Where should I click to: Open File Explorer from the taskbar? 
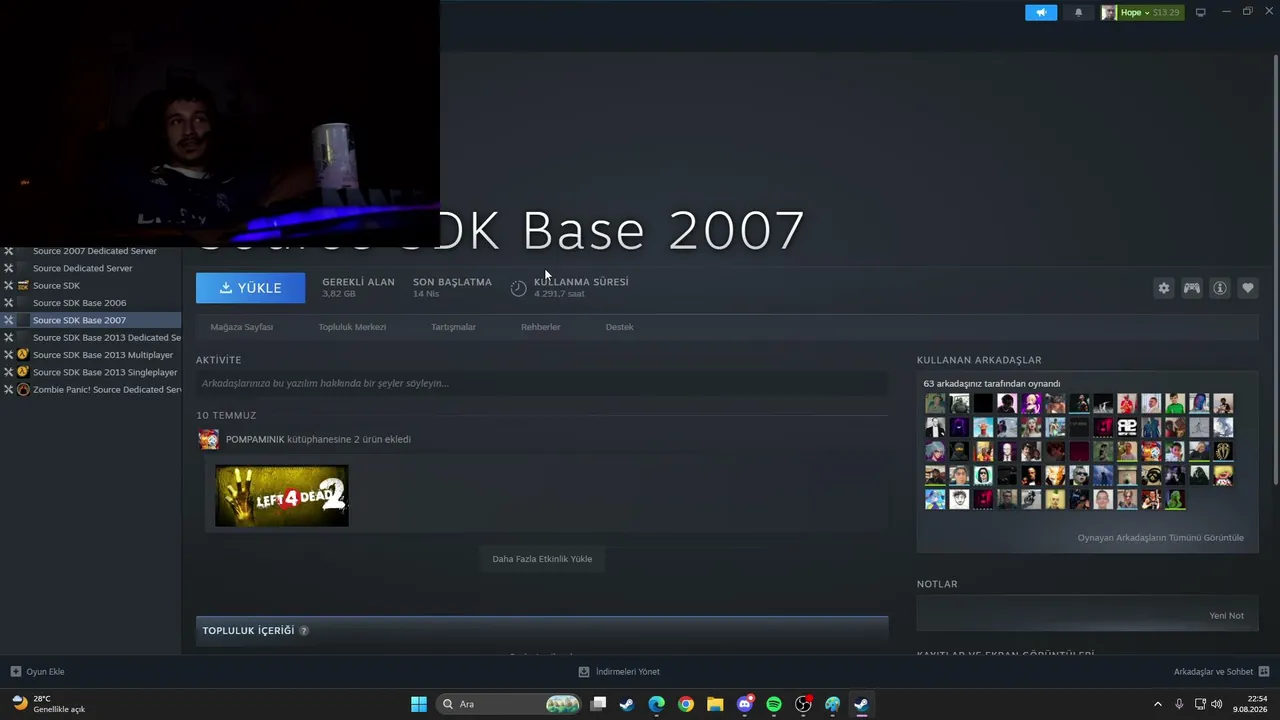click(715, 704)
